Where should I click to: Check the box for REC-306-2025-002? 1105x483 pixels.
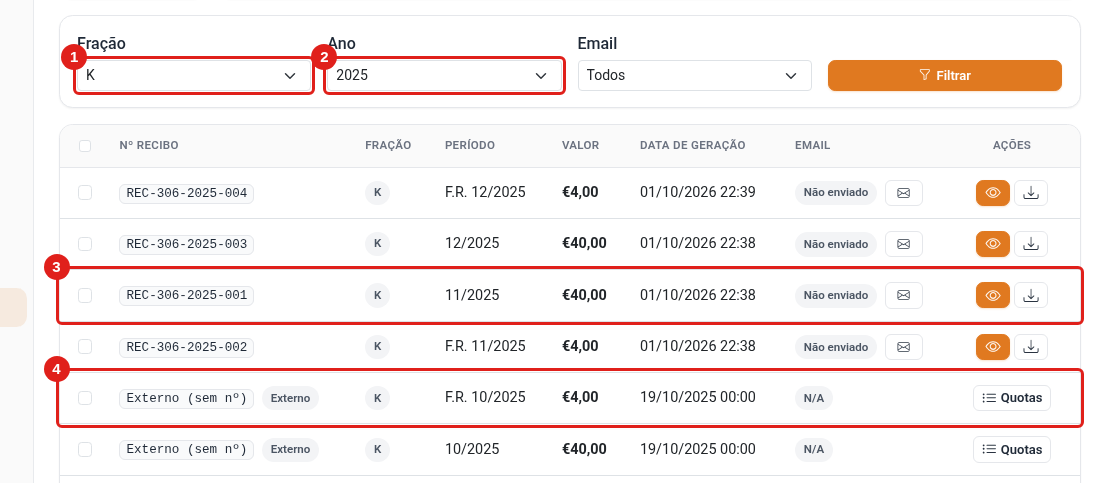(85, 347)
